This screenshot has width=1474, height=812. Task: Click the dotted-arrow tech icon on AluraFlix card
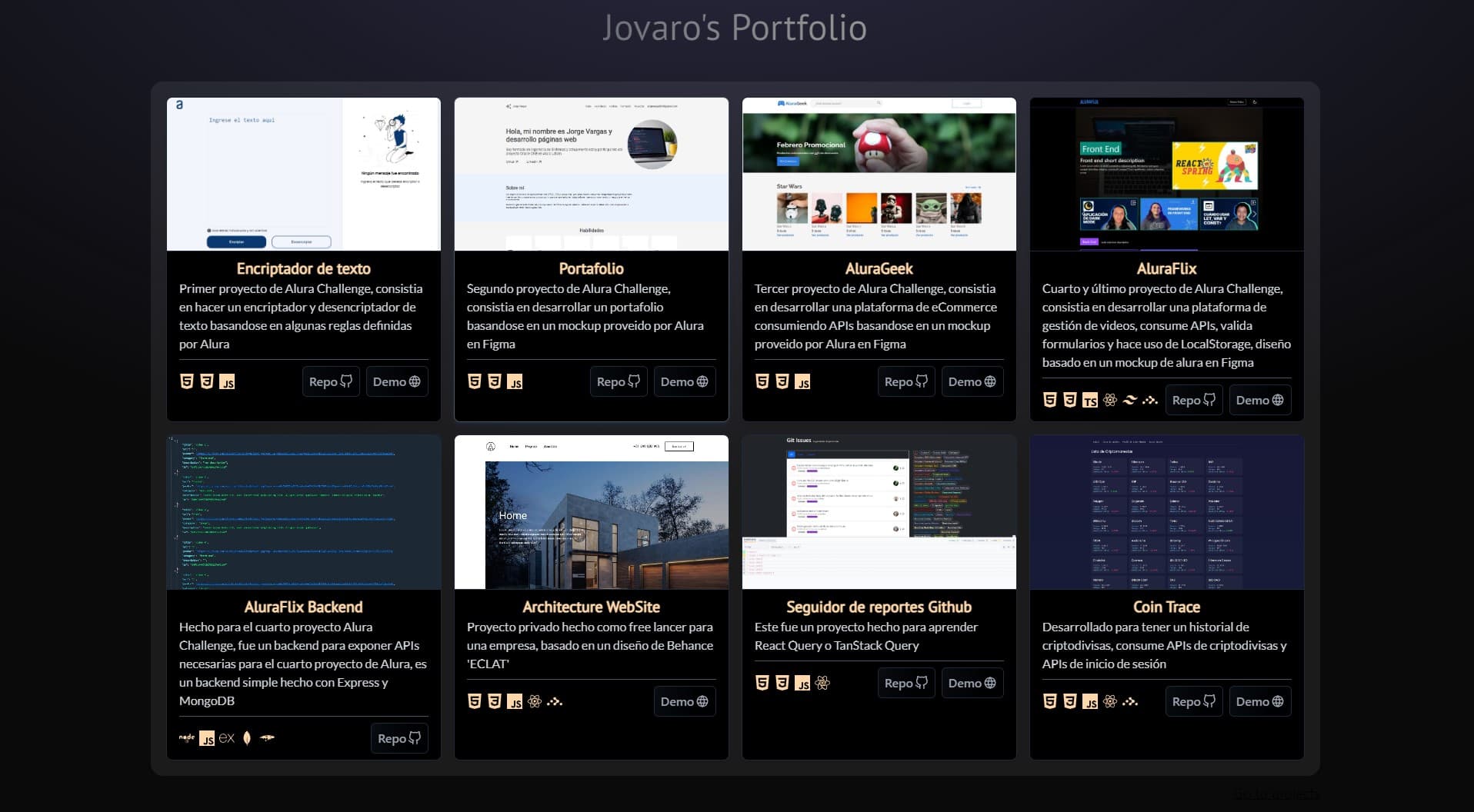(x=1150, y=400)
